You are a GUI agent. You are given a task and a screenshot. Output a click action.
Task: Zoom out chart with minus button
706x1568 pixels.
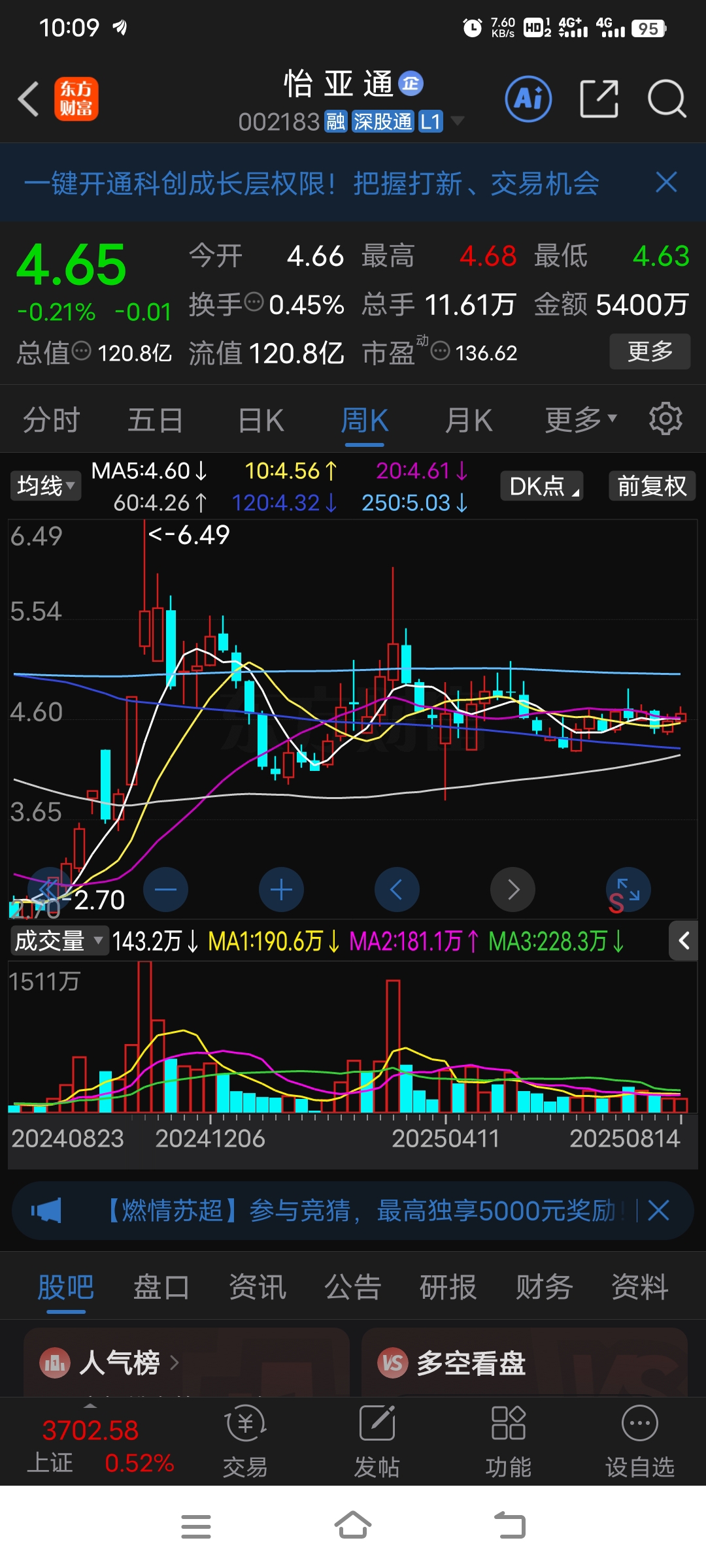coord(165,889)
